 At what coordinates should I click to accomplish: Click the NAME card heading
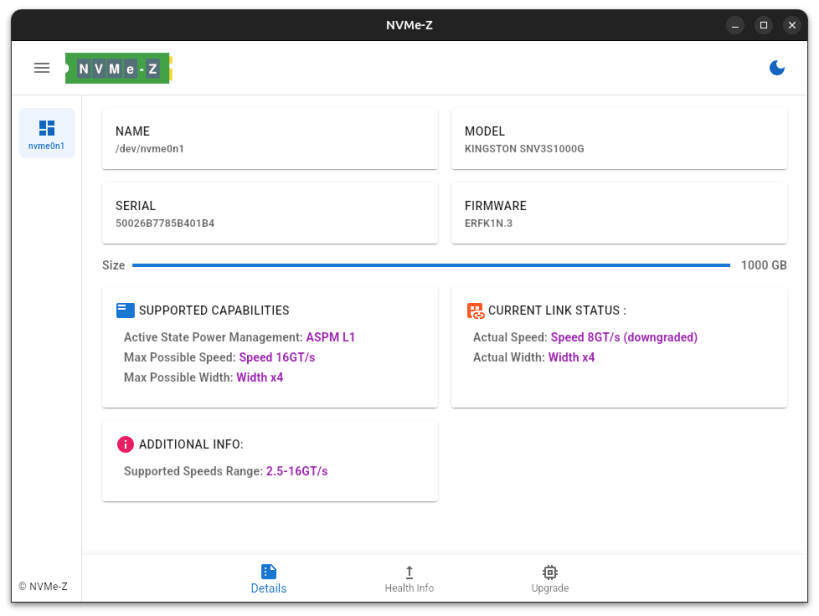[x=133, y=131]
